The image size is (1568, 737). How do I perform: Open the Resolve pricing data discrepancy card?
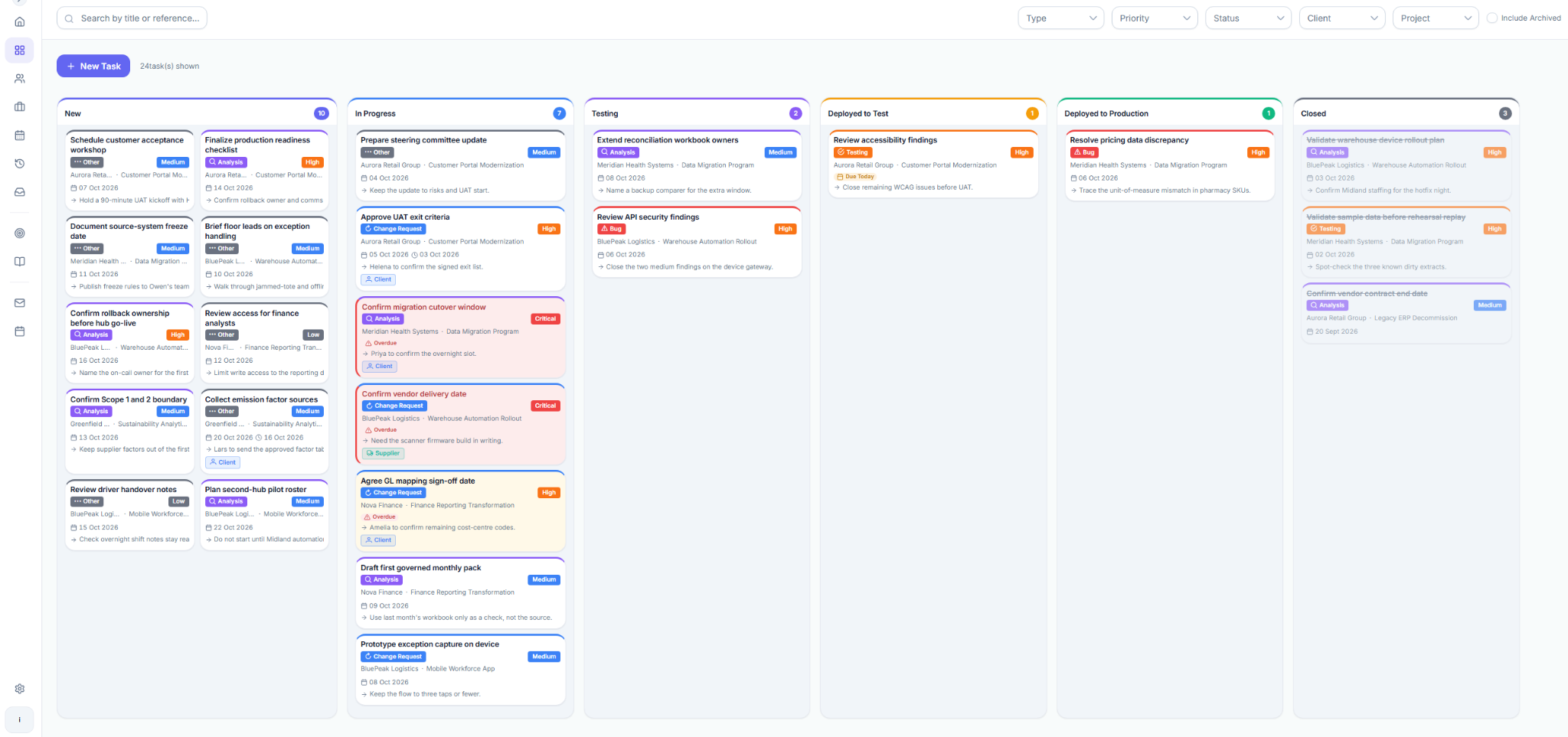[1169, 165]
